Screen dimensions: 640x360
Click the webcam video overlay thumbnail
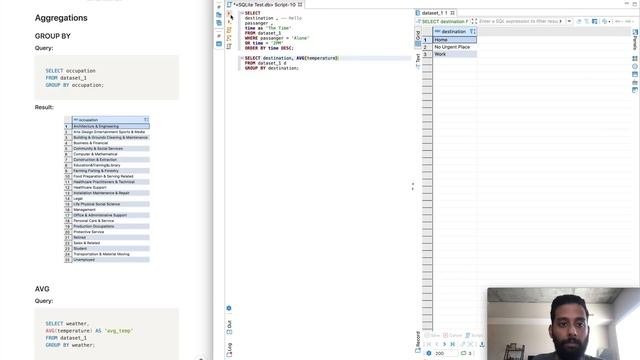coord(564,324)
